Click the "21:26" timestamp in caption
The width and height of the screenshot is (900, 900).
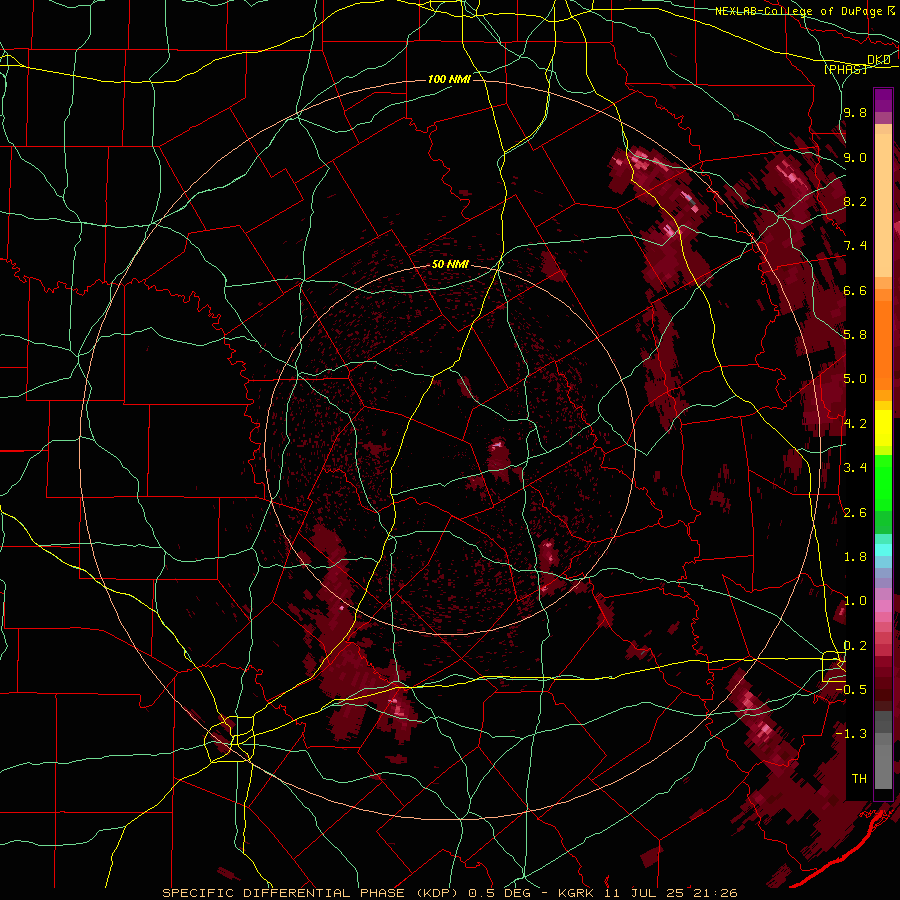714,893
